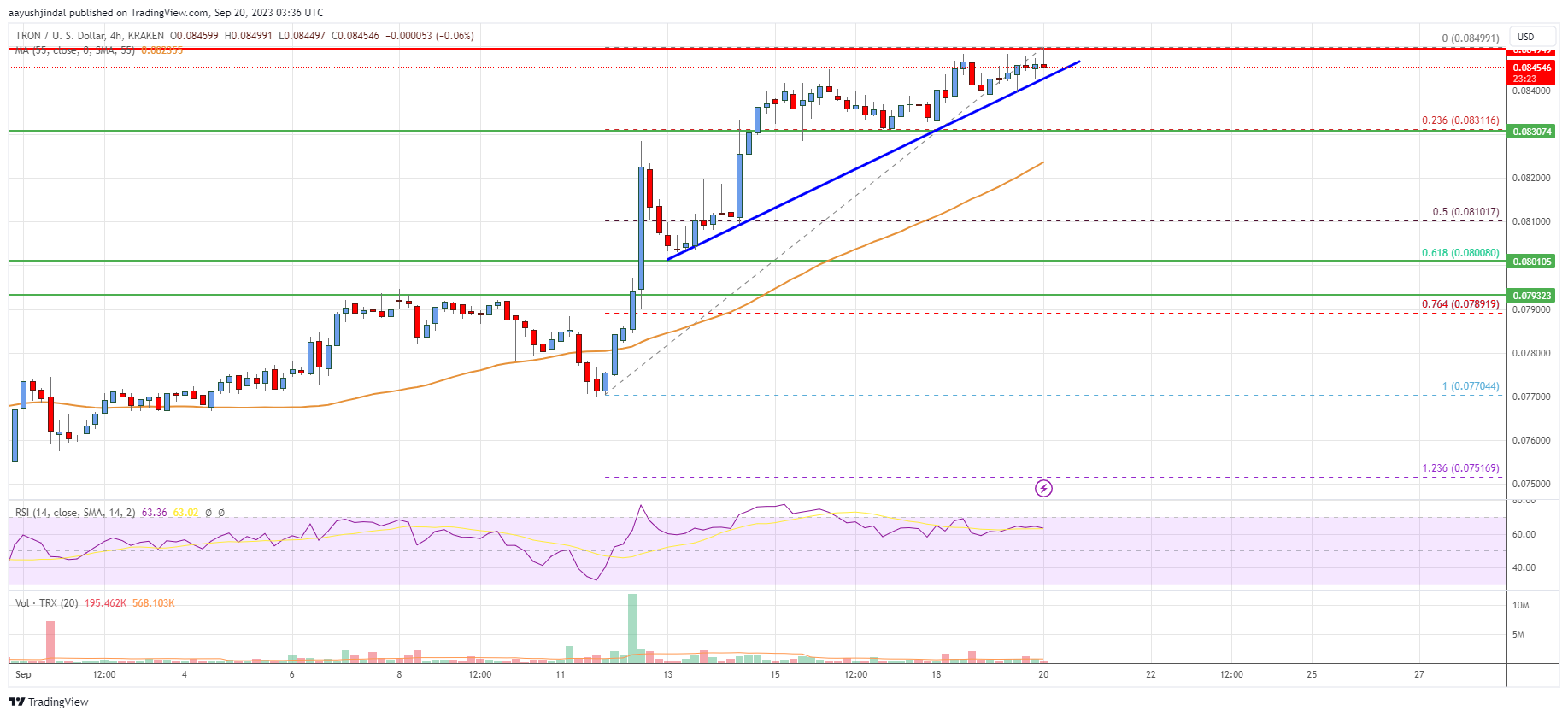
Task: Click the 0.078000 price axis tick
Action: coord(1531,353)
